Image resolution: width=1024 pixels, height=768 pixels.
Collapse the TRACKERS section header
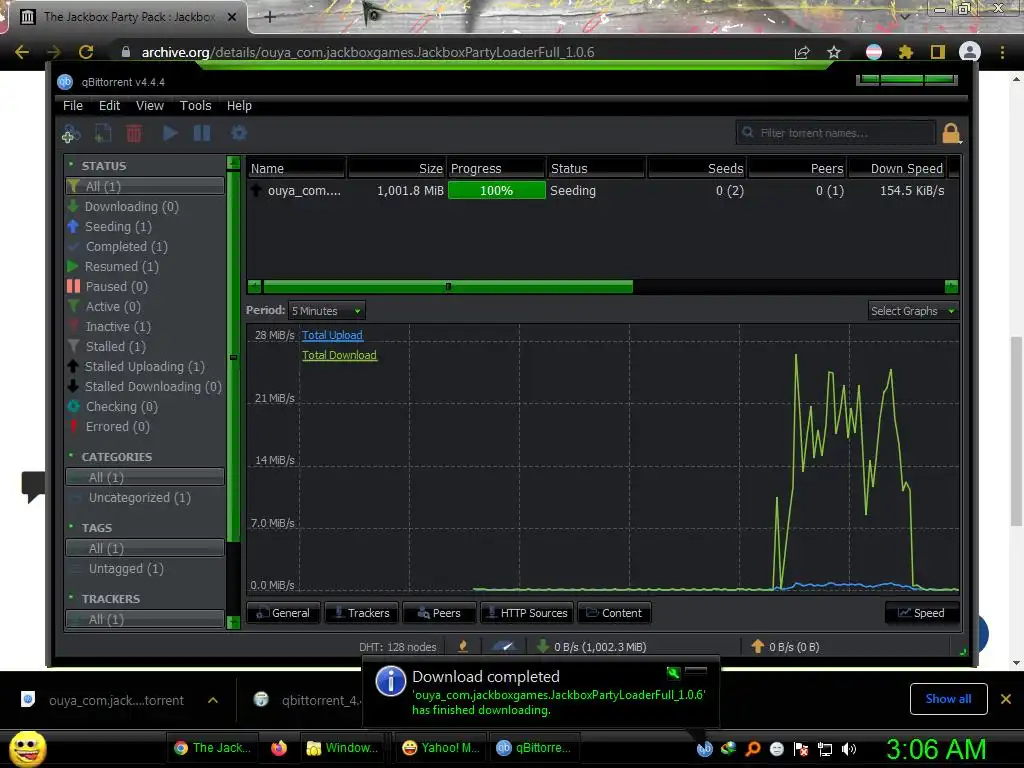[110, 599]
